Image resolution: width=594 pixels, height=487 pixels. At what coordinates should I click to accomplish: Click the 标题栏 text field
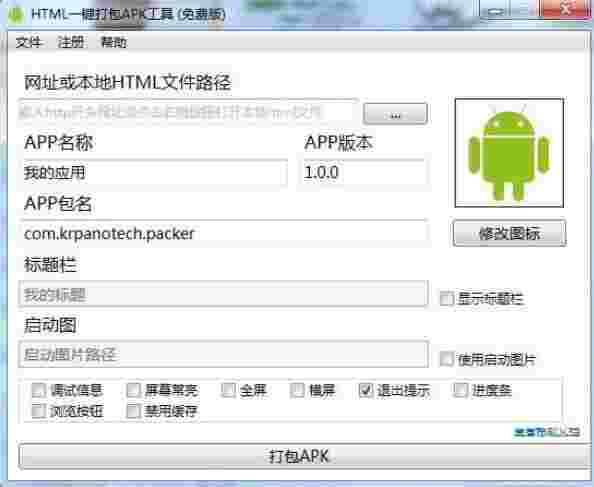223,294
